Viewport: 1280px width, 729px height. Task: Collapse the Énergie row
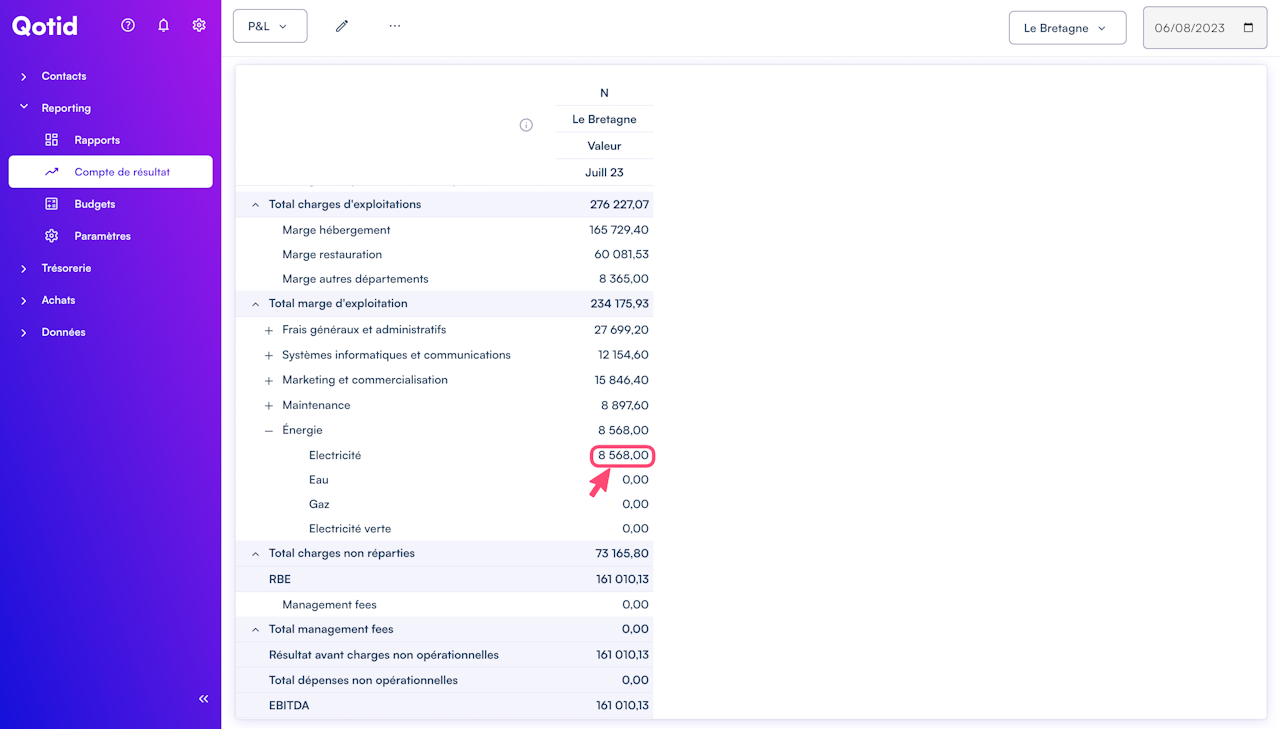click(x=268, y=430)
